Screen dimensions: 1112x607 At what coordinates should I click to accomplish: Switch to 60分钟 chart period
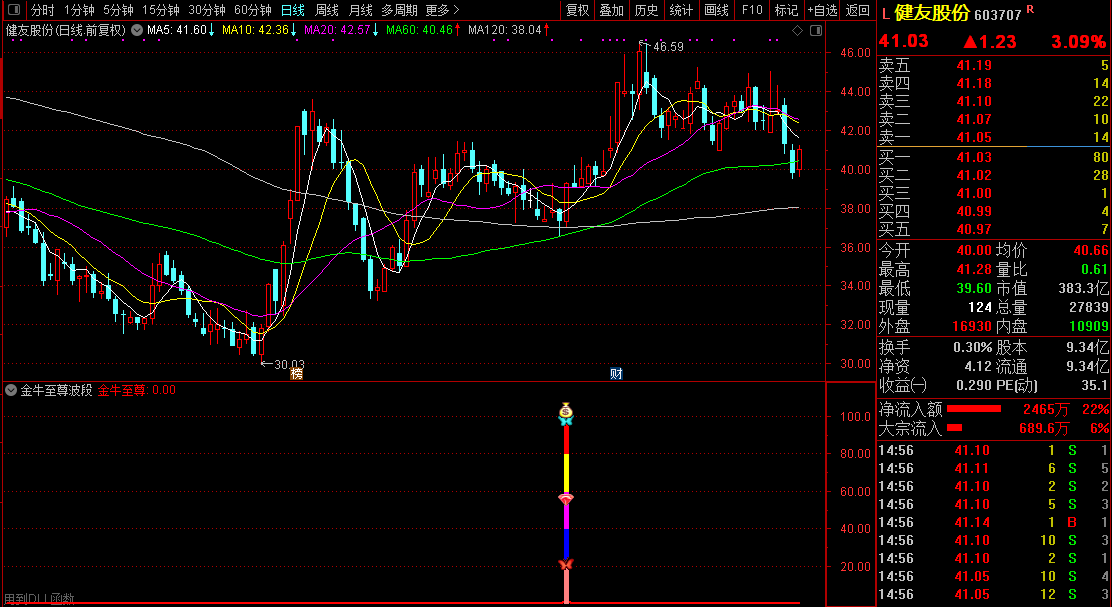click(253, 10)
